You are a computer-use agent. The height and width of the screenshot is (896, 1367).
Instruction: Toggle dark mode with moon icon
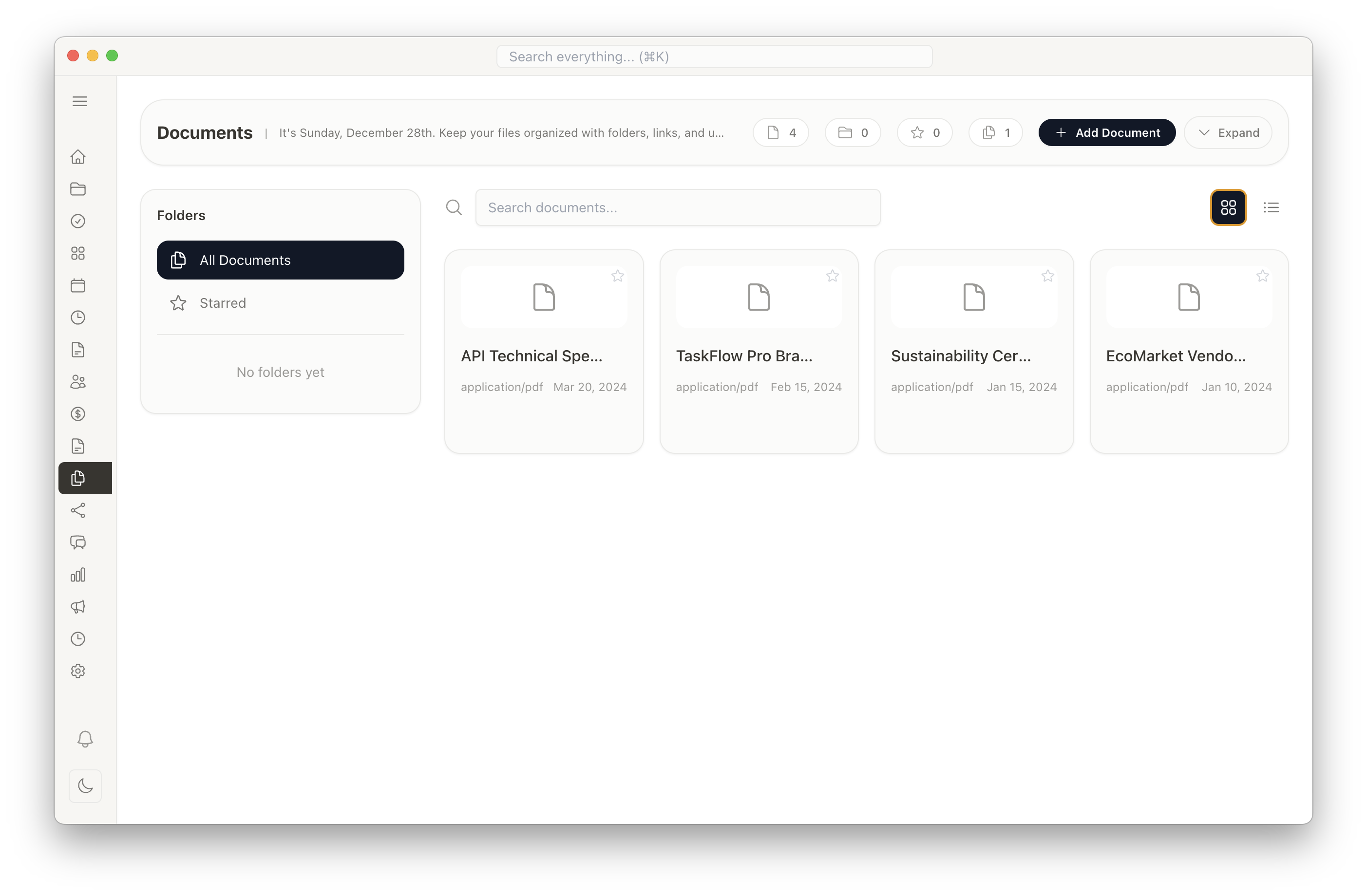85,786
